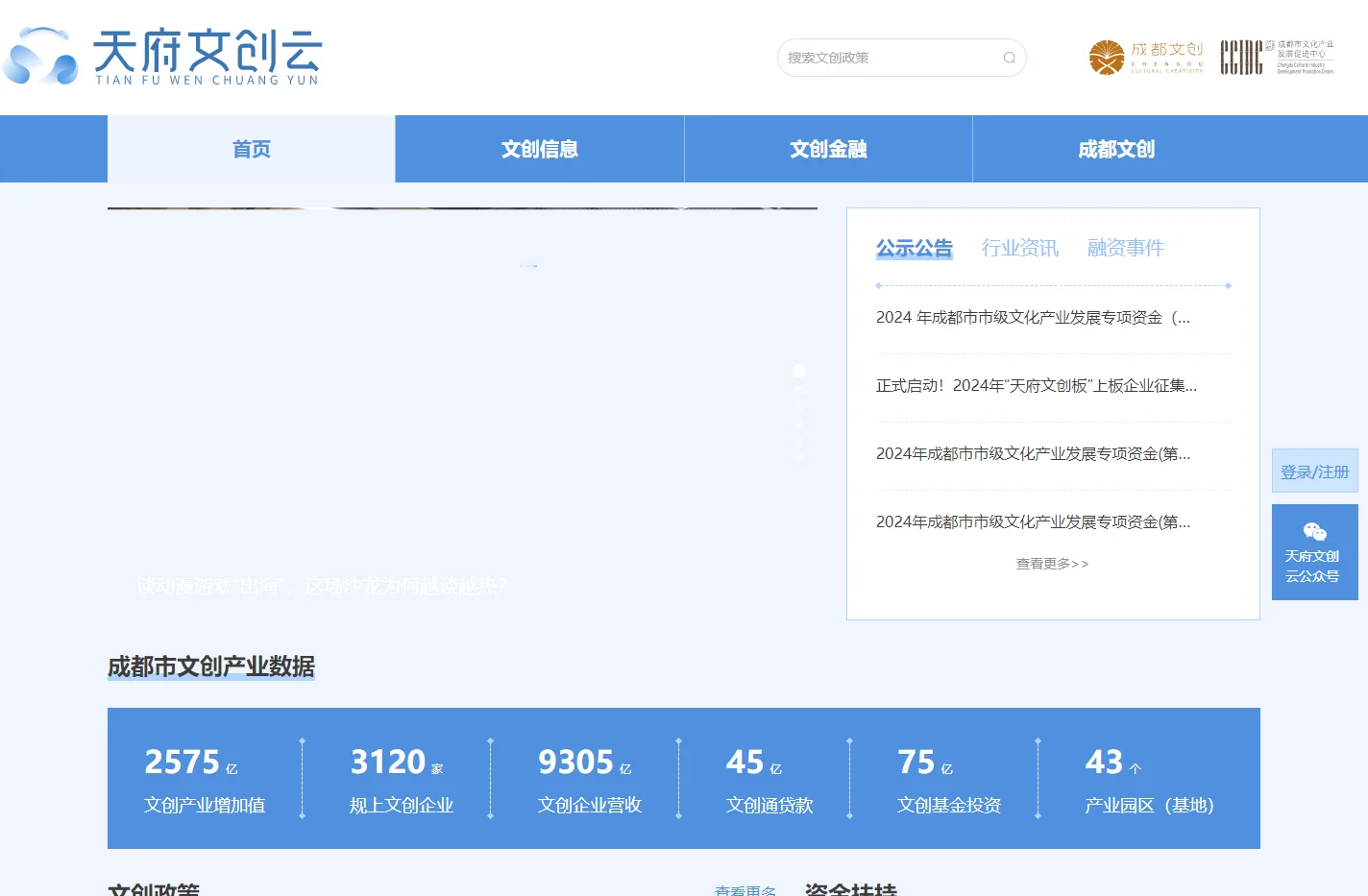The height and width of the screenshot is (896, 1368).
Task: Open the 天府文创板 上板企业征集 announcement
Action: point(1037,386)
